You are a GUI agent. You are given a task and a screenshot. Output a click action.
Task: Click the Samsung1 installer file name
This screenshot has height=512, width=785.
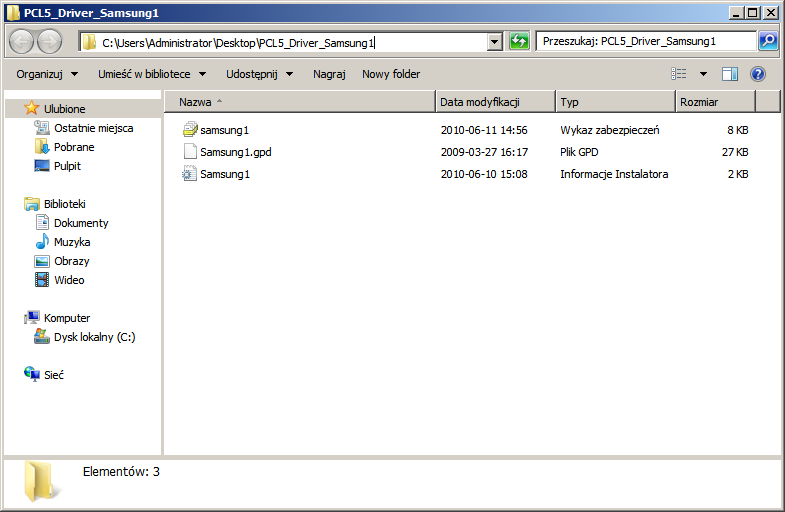pyautogui.click(x=225, y=174)
